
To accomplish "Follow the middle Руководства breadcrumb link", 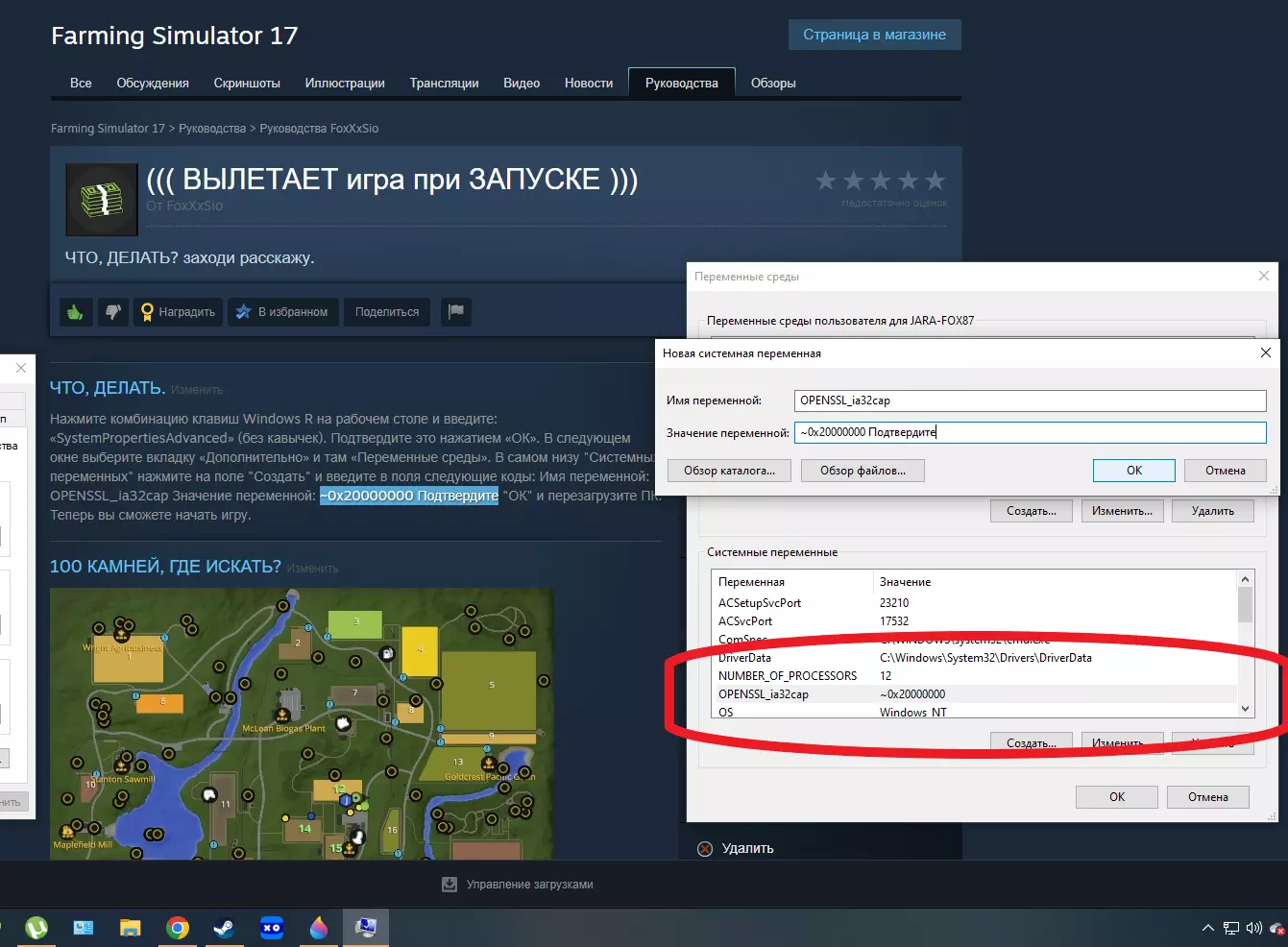I will 212,128.
